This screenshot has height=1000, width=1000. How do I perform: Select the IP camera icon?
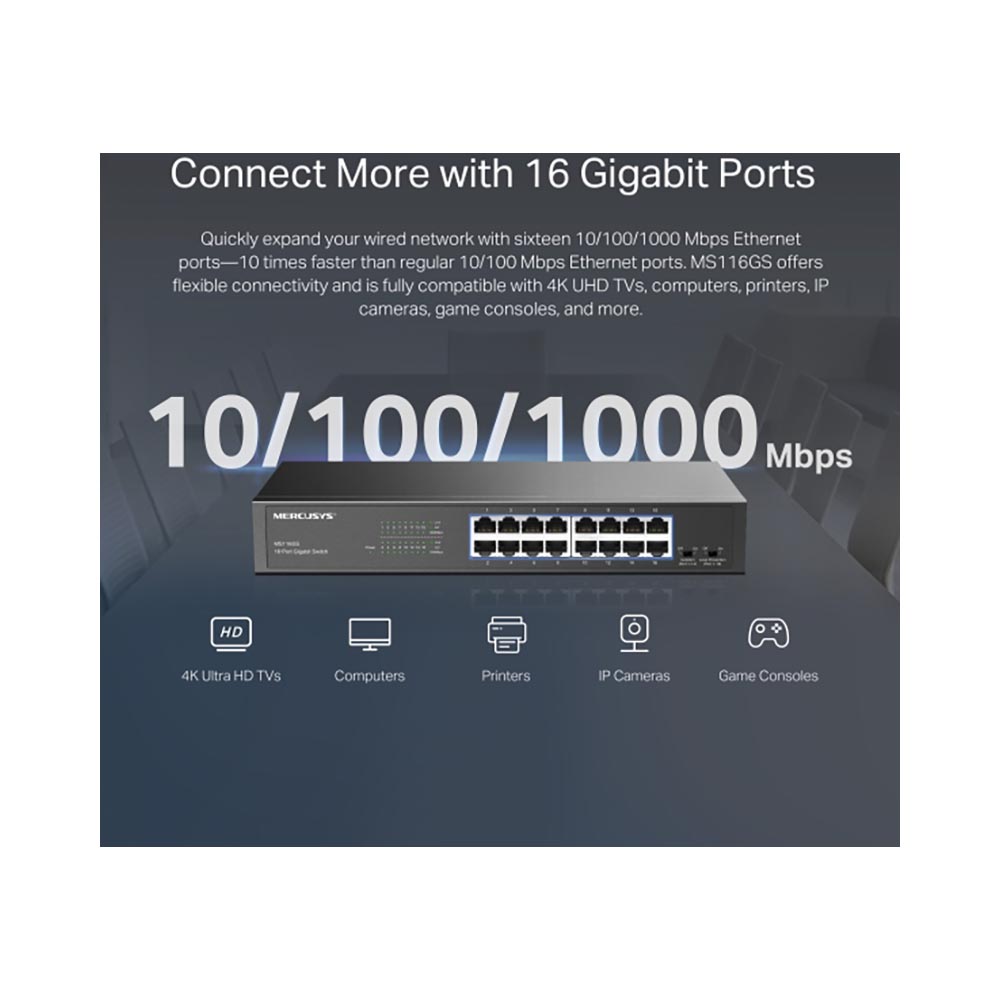635,633
